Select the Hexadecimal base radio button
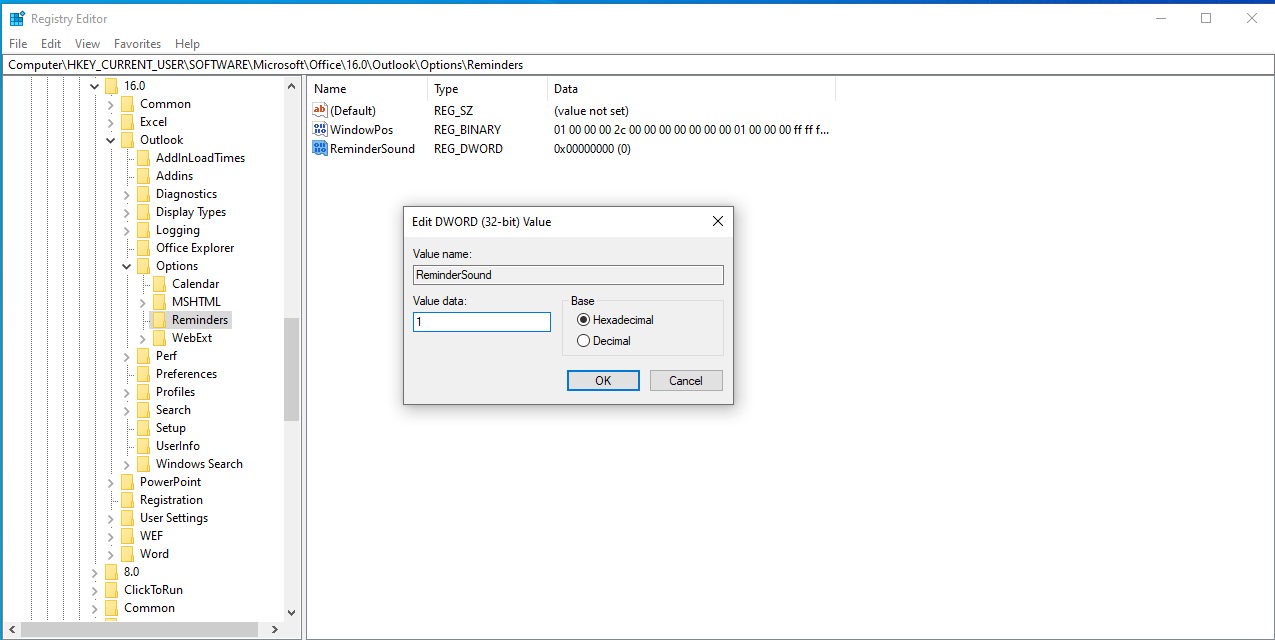The image size is (1275, 640). tap(584, 320)
